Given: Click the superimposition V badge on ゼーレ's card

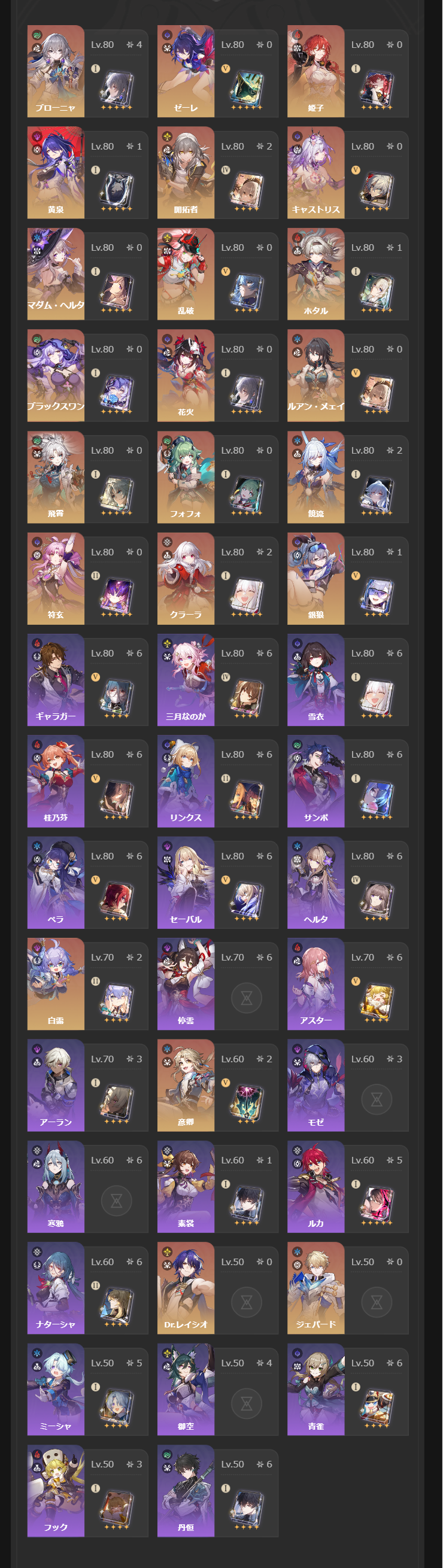Looking at the screenshot, I should 226,69.
